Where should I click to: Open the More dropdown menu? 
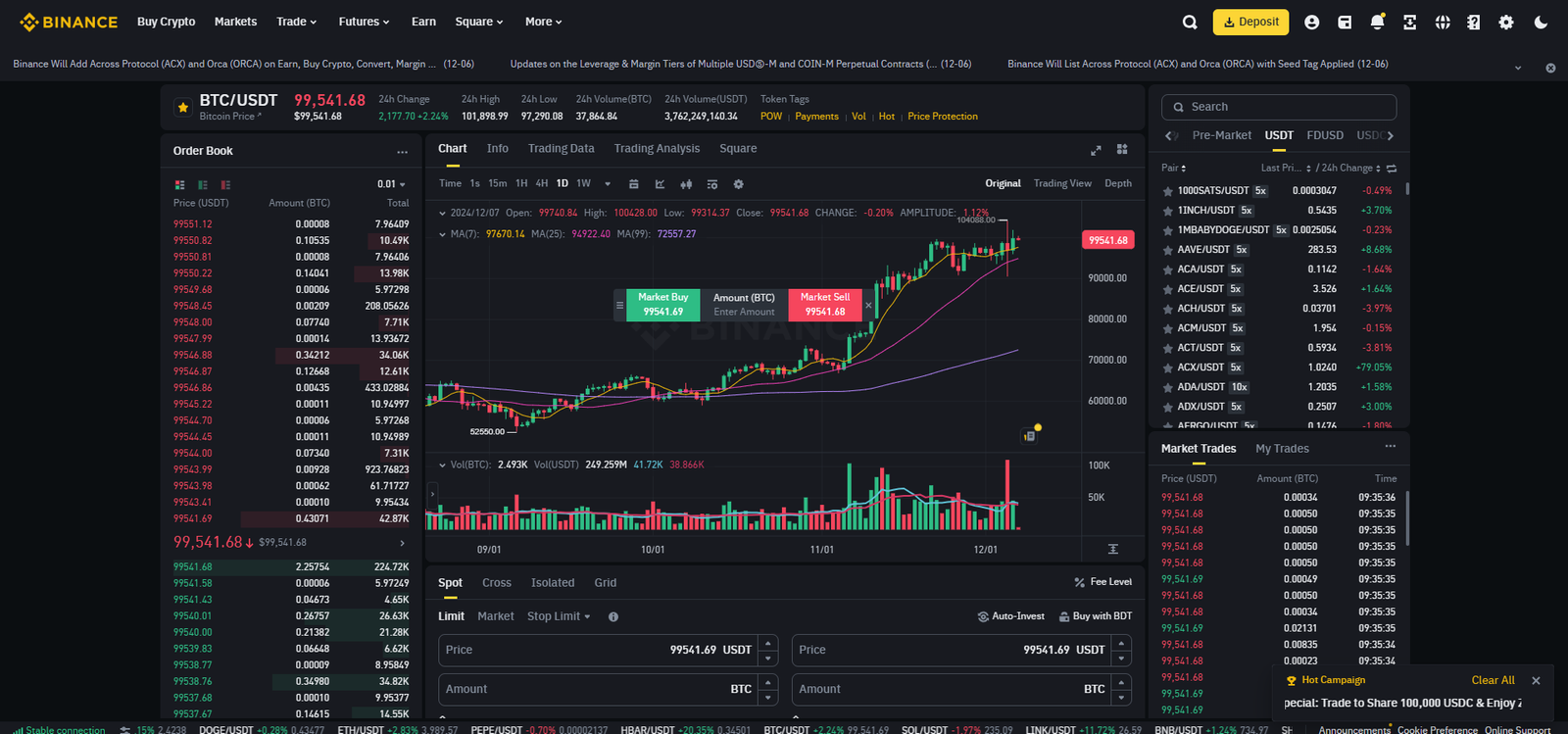coord(544,22)
